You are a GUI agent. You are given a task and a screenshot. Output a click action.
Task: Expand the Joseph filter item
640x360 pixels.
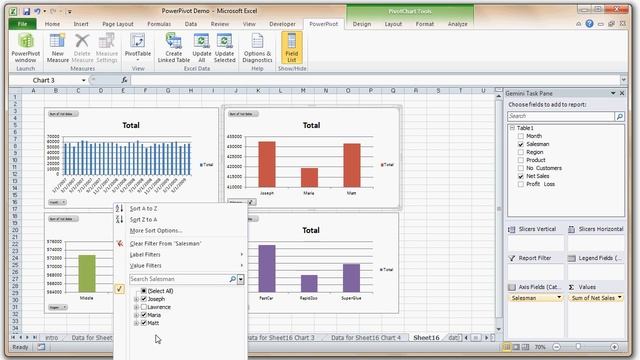click(136, 299)
